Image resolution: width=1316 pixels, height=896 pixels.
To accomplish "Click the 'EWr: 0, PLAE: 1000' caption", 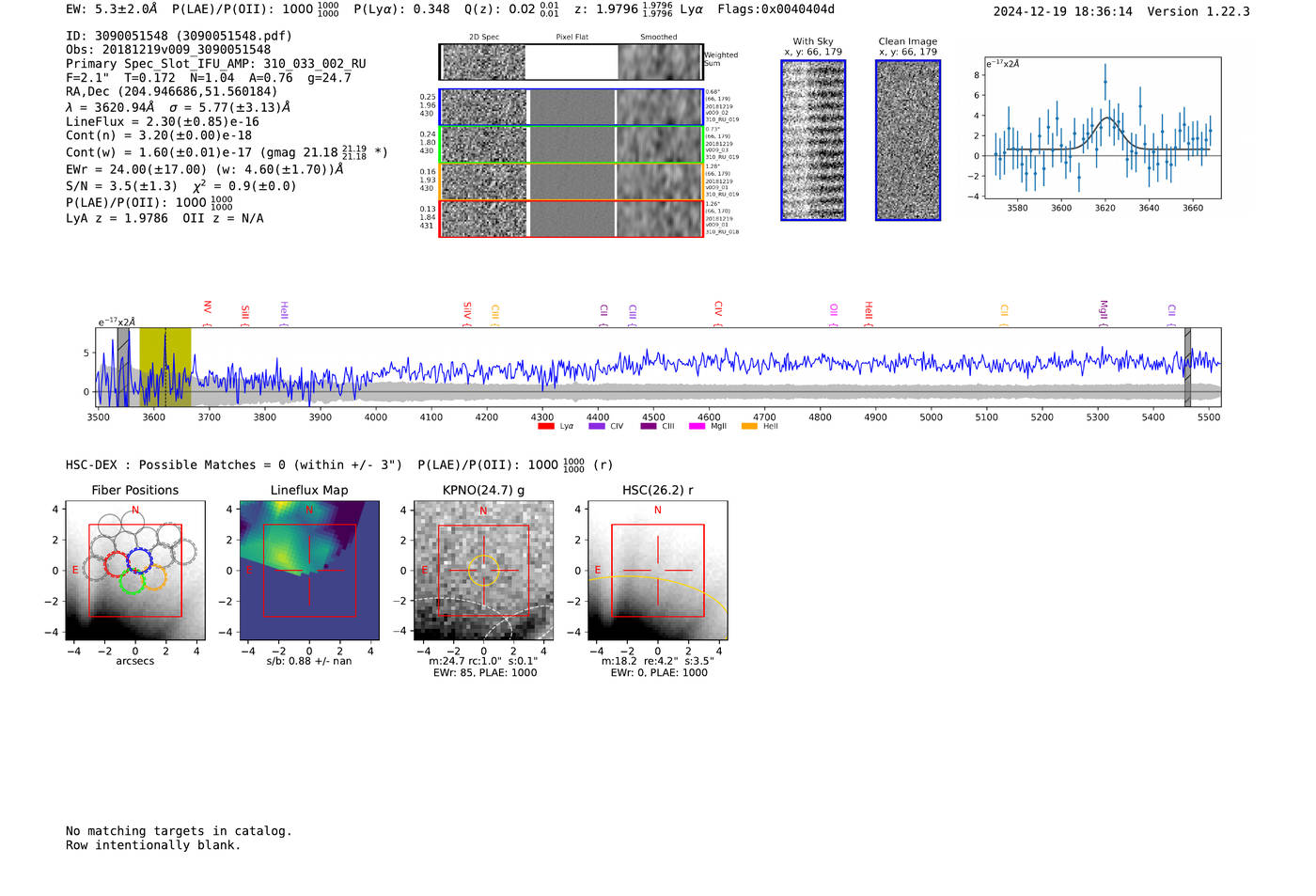I will tap(659, 672).
